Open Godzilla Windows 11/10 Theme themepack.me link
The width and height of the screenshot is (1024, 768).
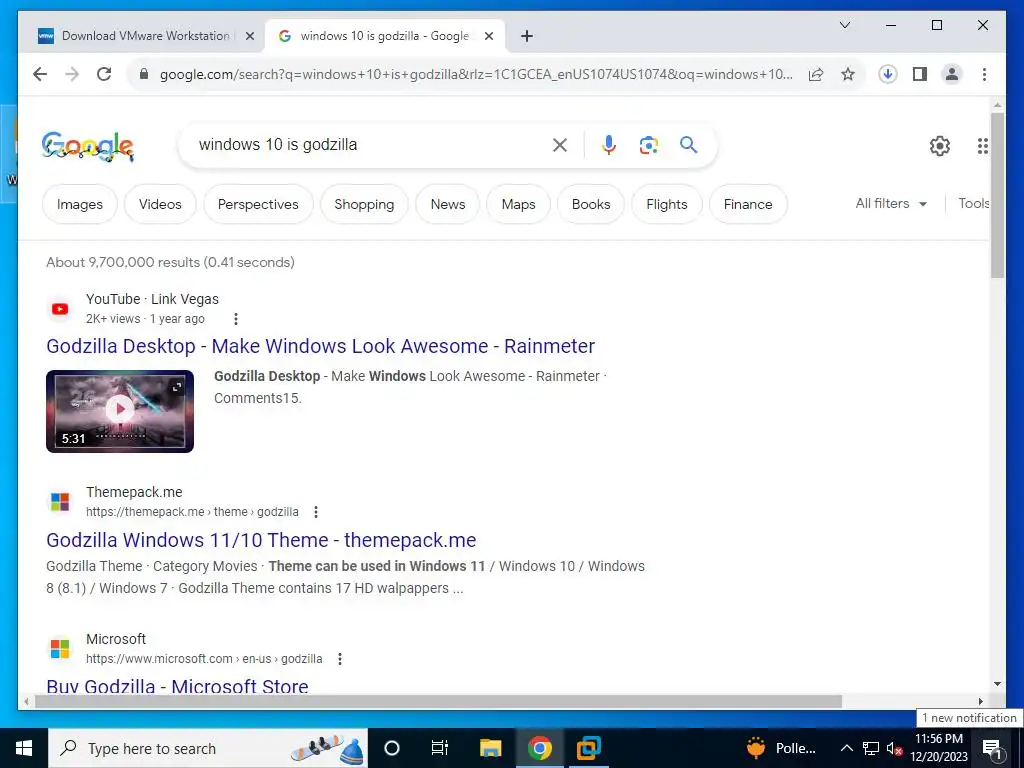click(x=261, y=540)
